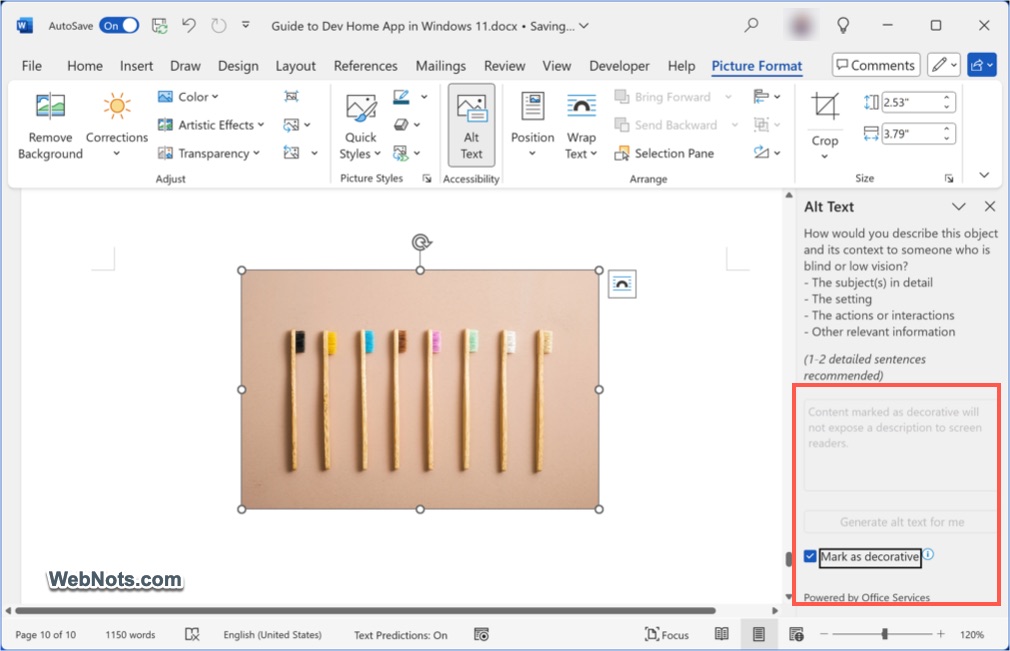This screenshot has width=1010, height=651.
Task: Switch to Web Layout view icon
Action: (796, 634)
